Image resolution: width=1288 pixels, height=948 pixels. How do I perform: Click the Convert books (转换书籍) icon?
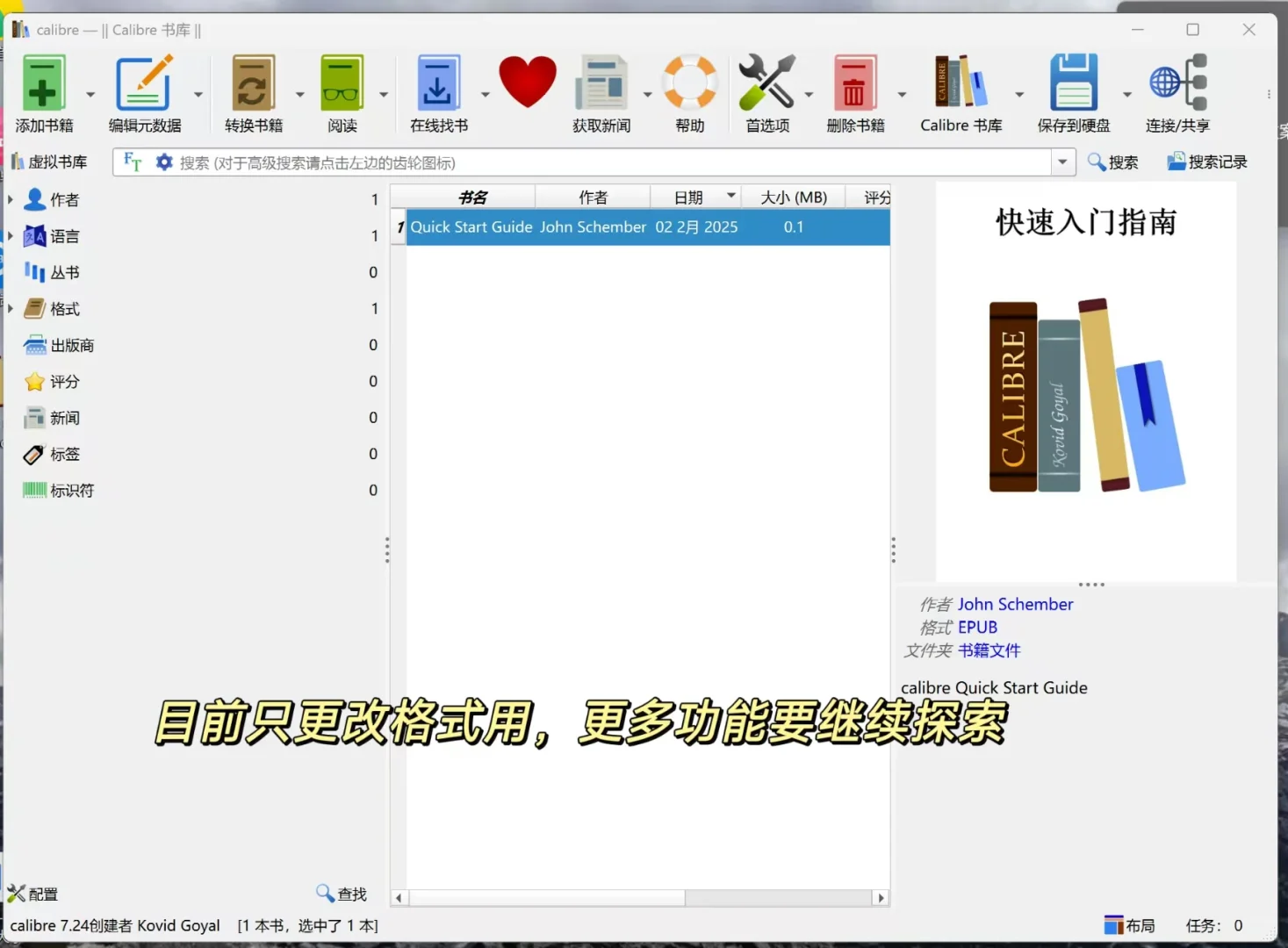[x=254, y=83]
